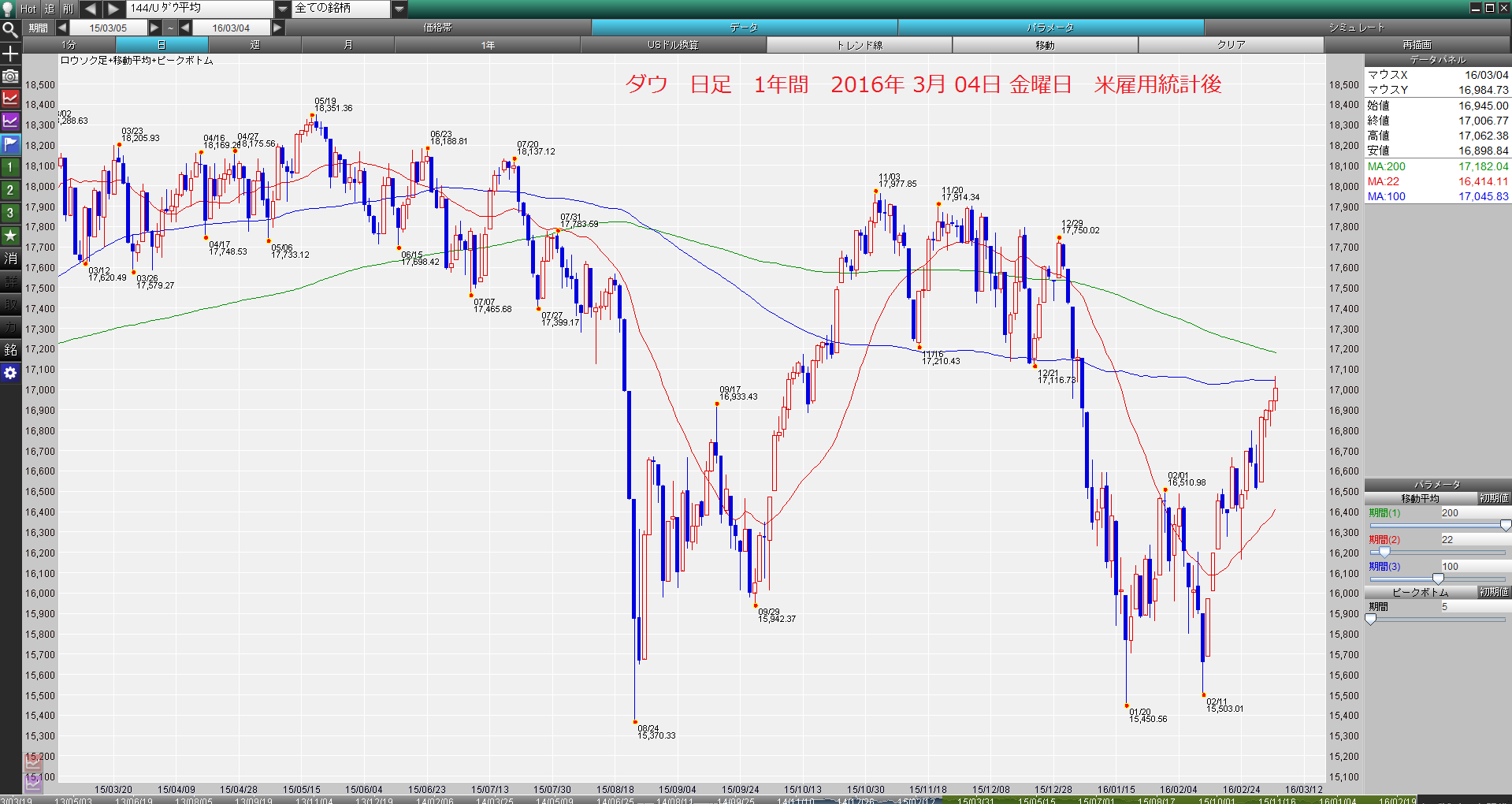This screenshot has width=1512, height=804.
Task: Click the tilde range button between dates
Action: [170, 28]
